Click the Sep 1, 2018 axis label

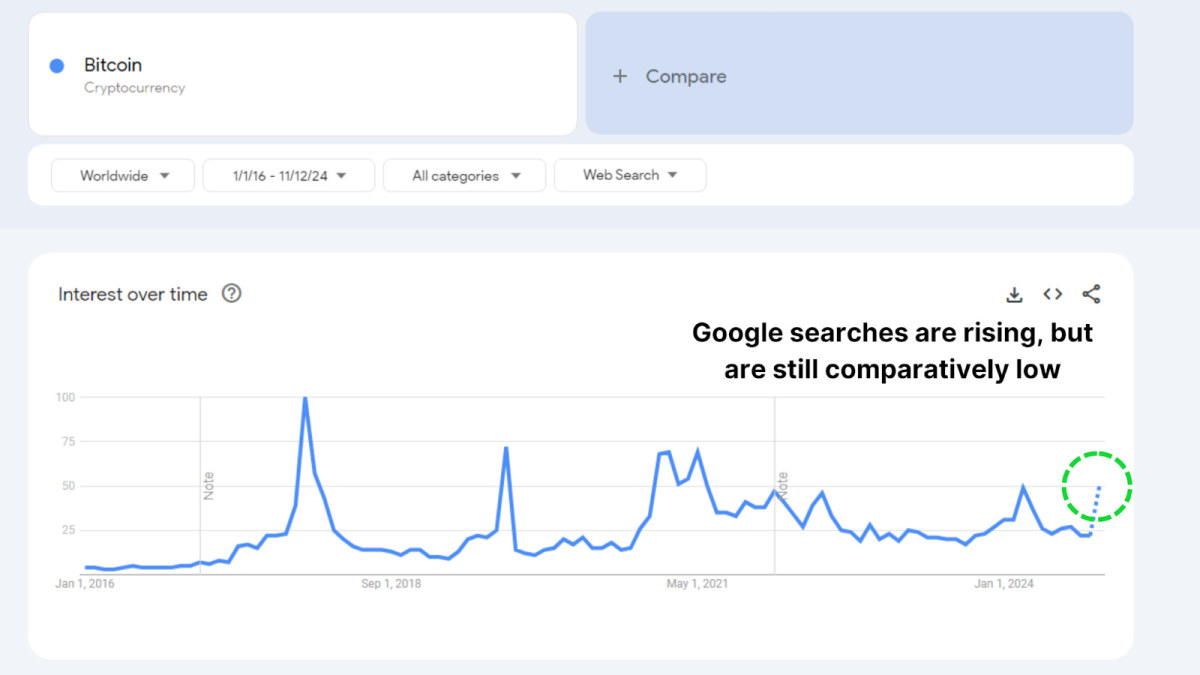click(x=391, y=584)
